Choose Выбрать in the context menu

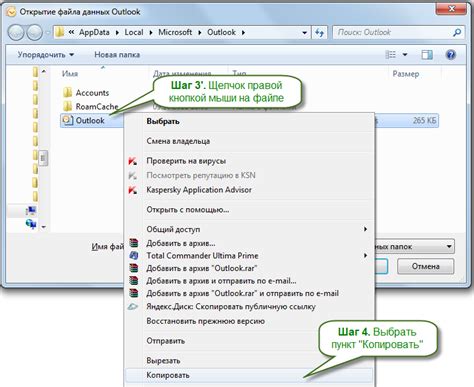[249, 121]
